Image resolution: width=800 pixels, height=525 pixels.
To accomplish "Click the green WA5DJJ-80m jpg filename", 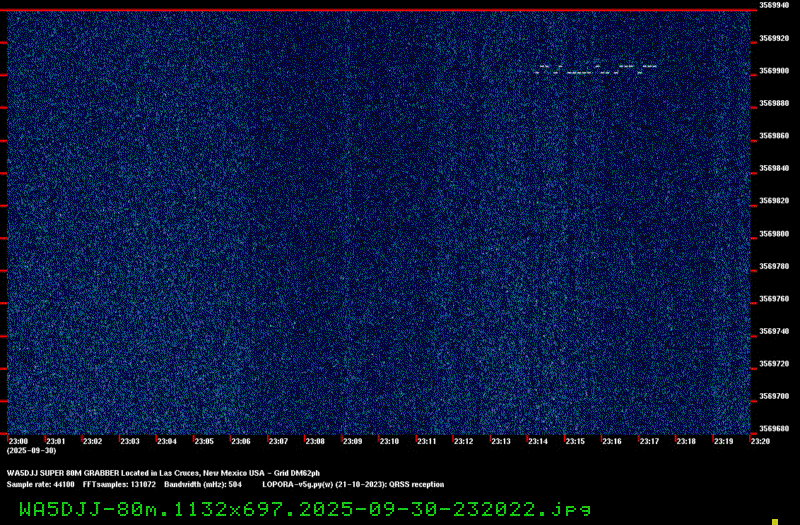I will click(x=305, y=509).
